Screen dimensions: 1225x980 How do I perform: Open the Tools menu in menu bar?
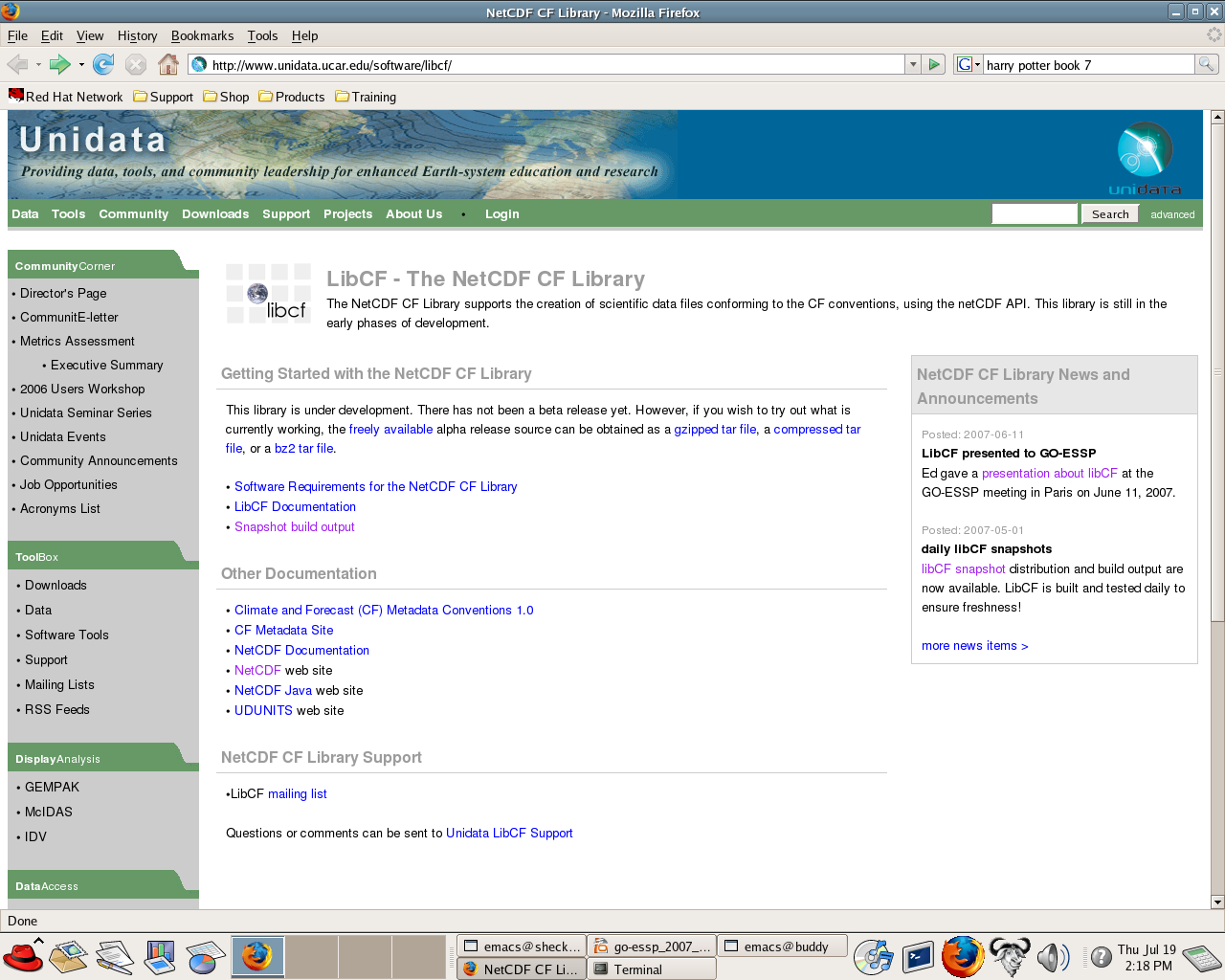point(262,35)
